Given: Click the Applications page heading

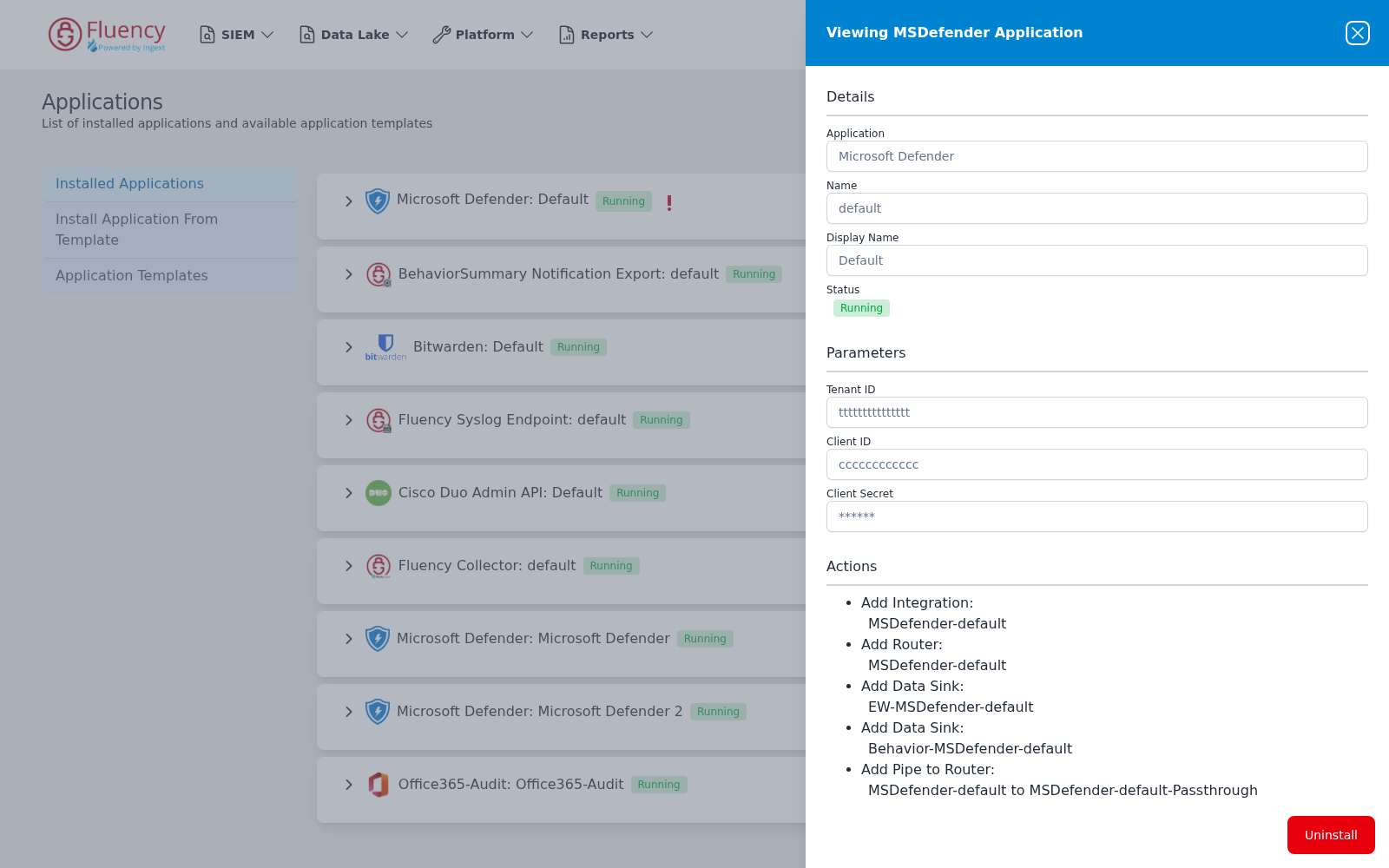Looking at the screenshot, I should (102, 102).
